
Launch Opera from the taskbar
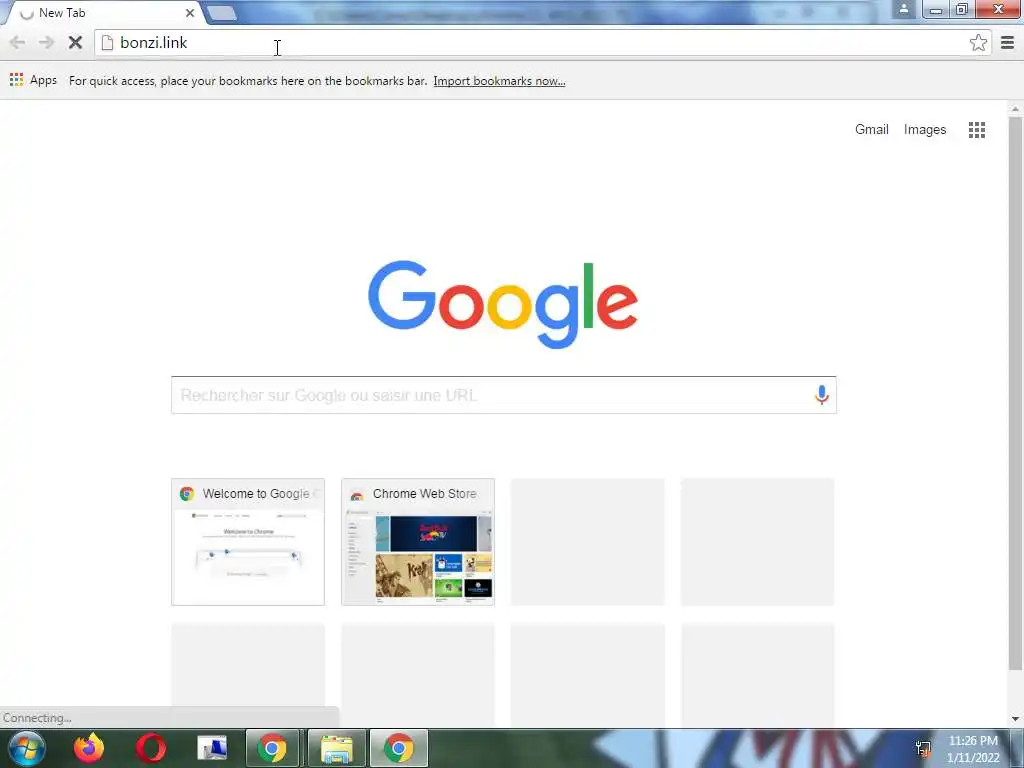click(151, 748)
